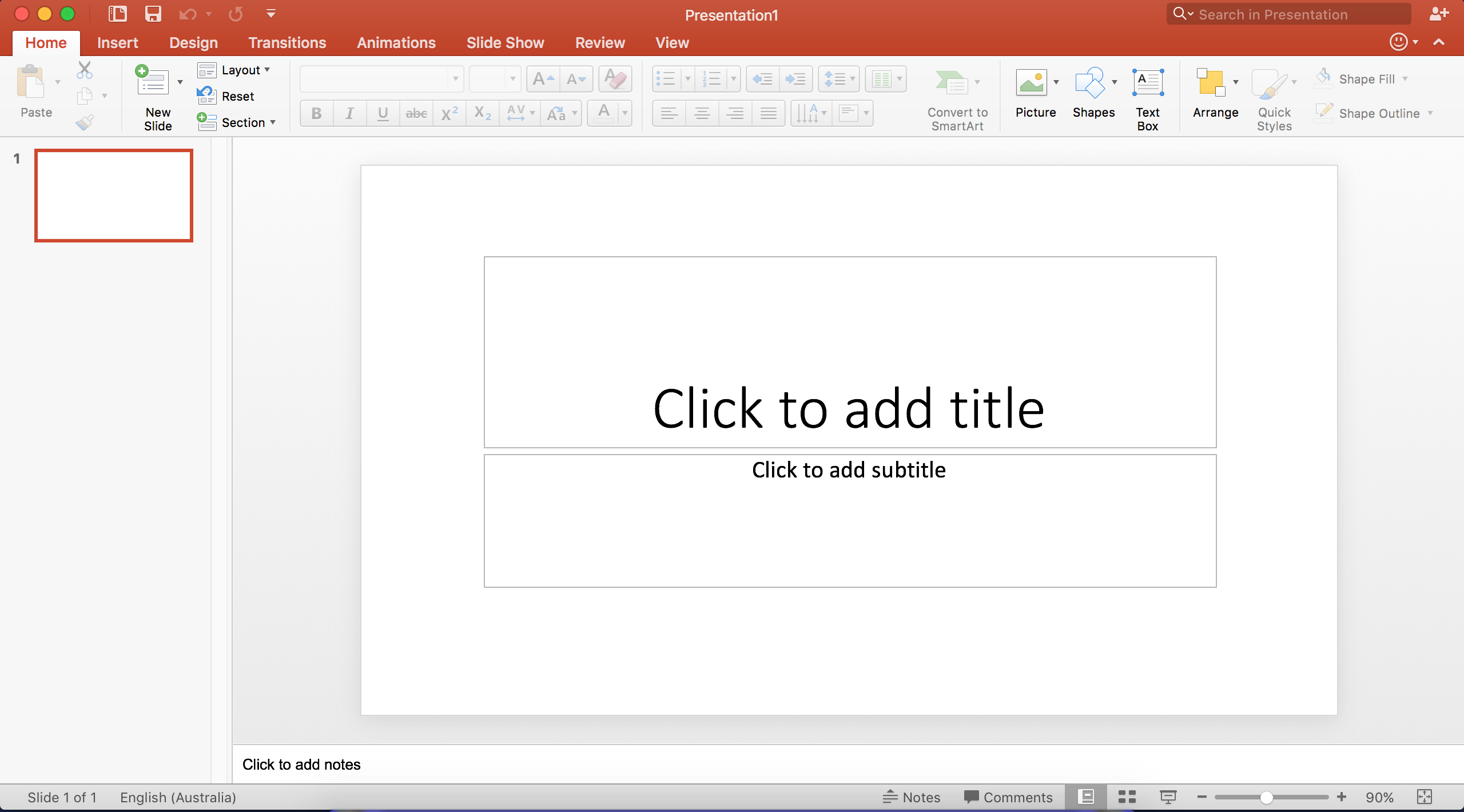
Task: Switch to the Design tab
Action: click(193, 43)
